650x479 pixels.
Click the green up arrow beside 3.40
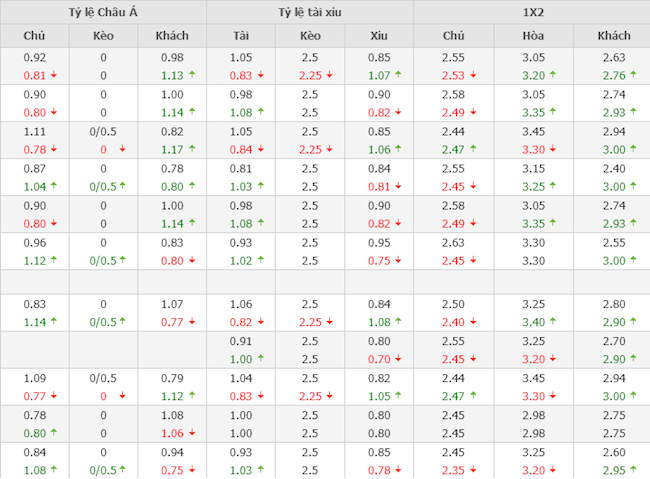tap(553, 321)
